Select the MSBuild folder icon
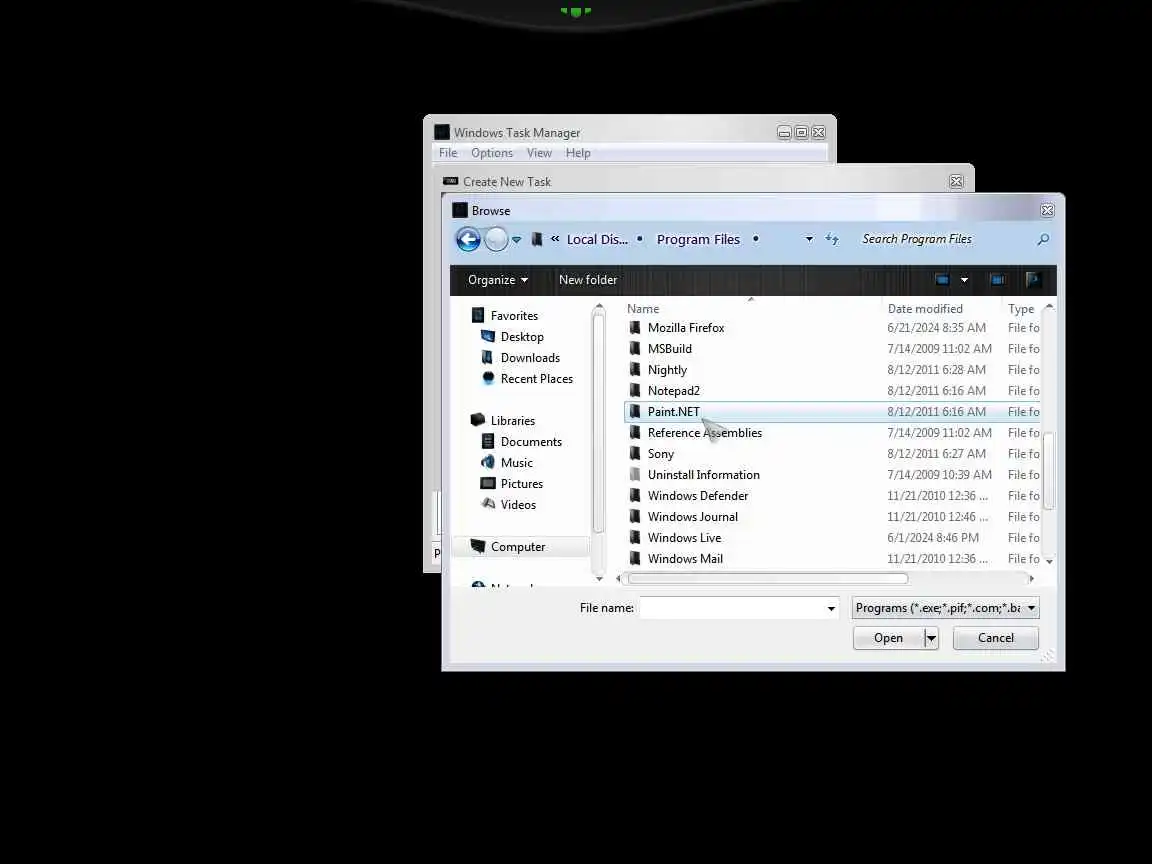 pos(635,349)
